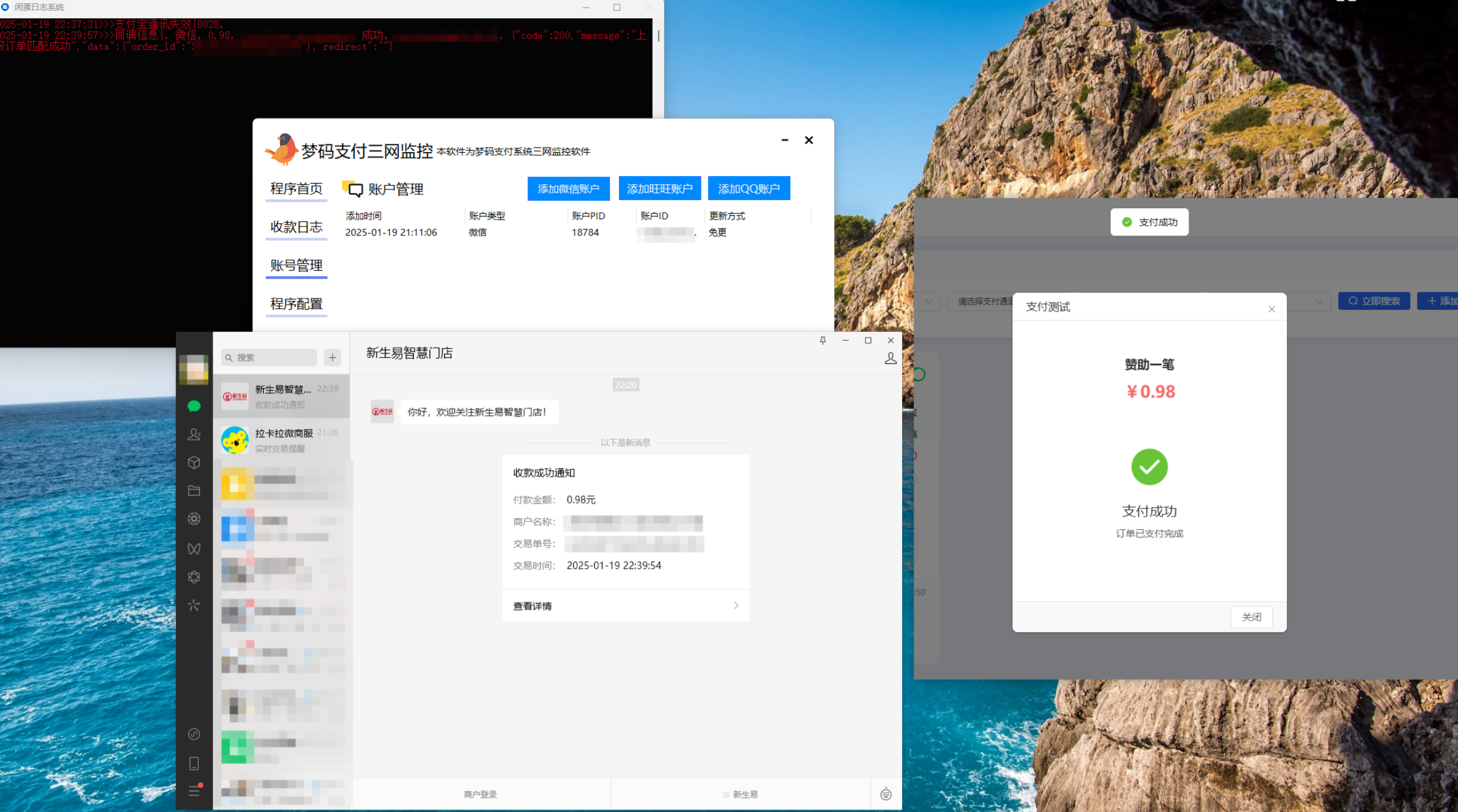Screen dimensions: 1458x812
Task: Click the 添加微信账户 button
Action: click(568, 189)
